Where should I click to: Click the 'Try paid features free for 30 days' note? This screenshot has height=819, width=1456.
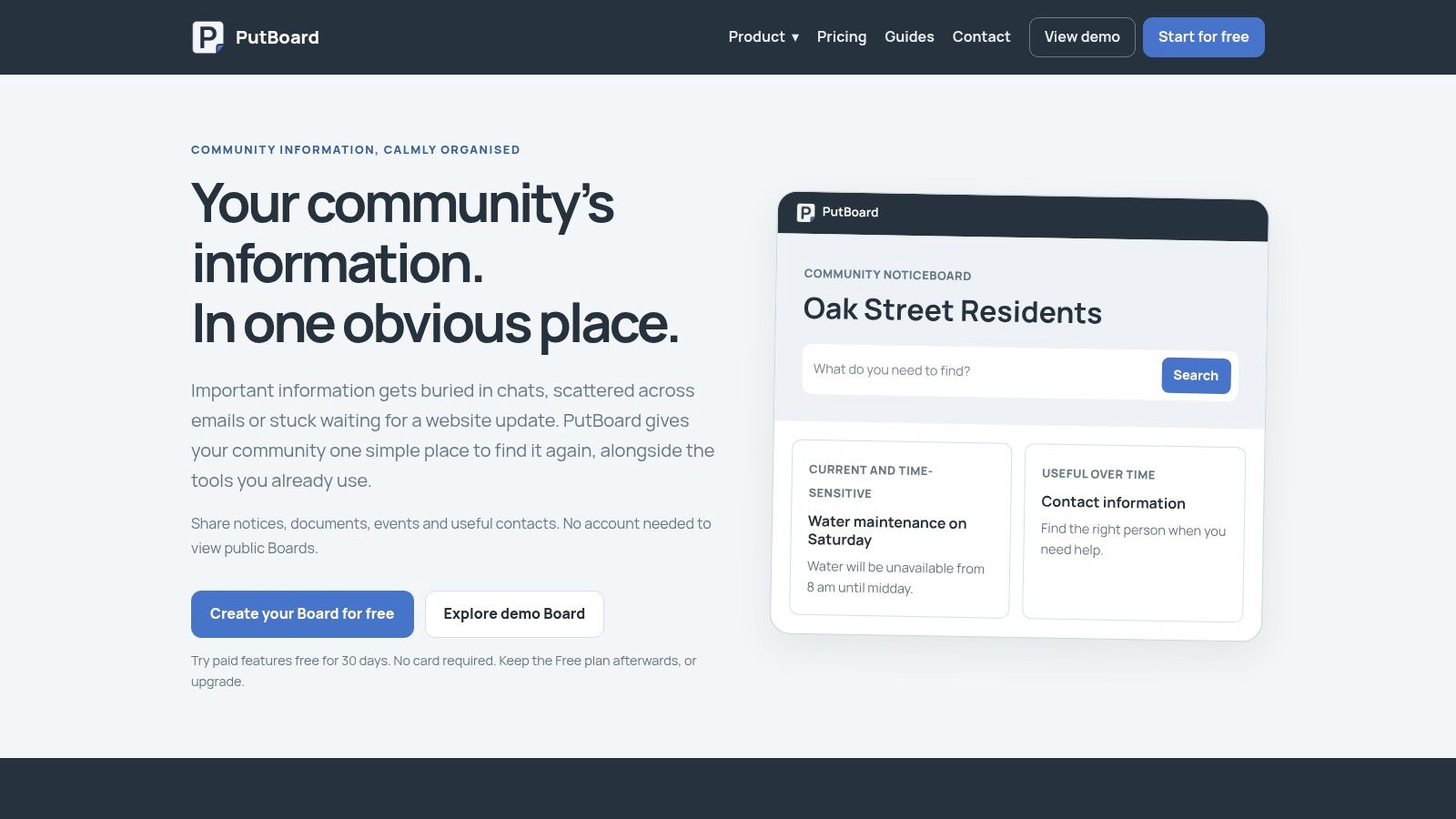pos(444,672)
